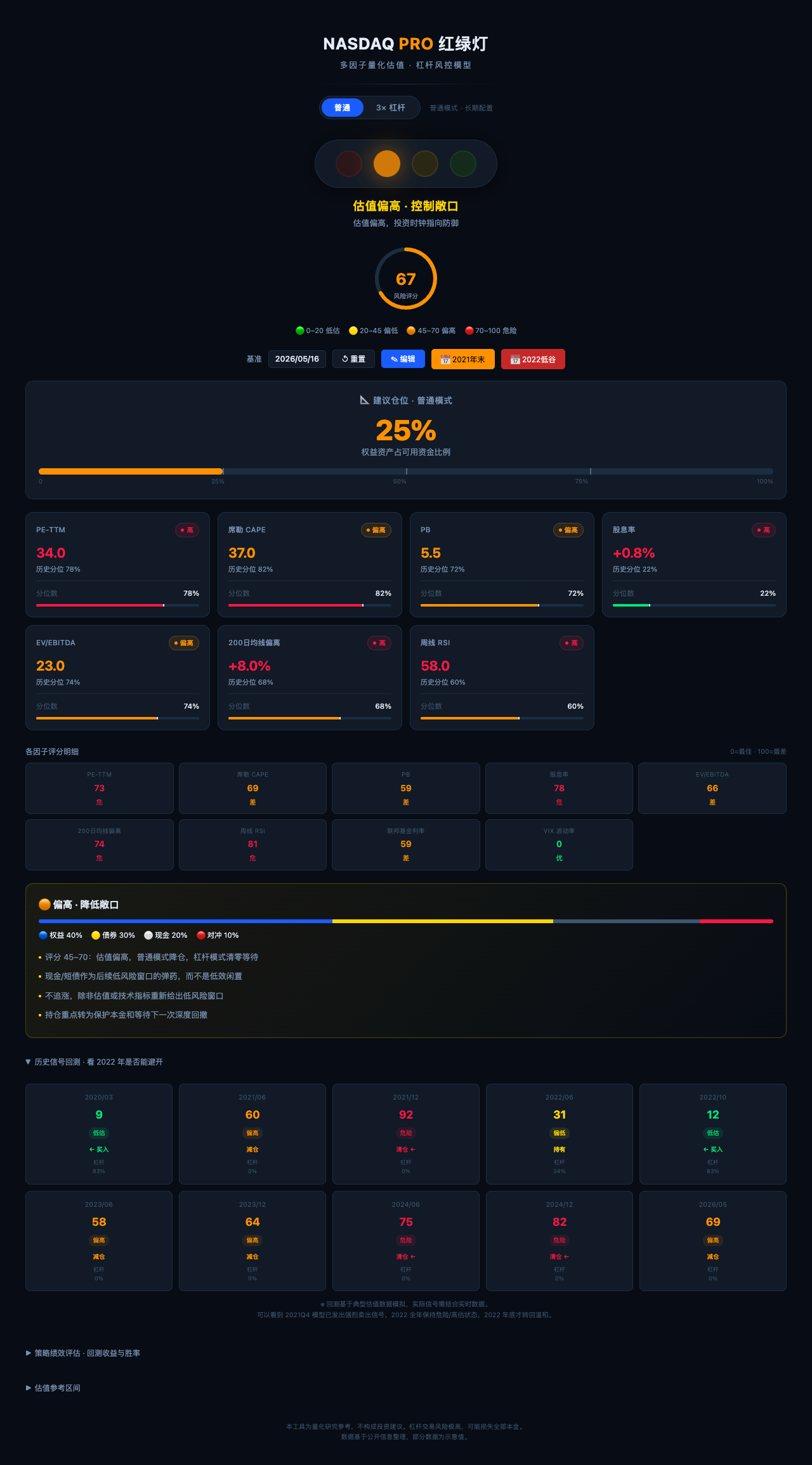Click the red dot for 对冲 10%
812x1465 pixels.
(x=201, y=935)
